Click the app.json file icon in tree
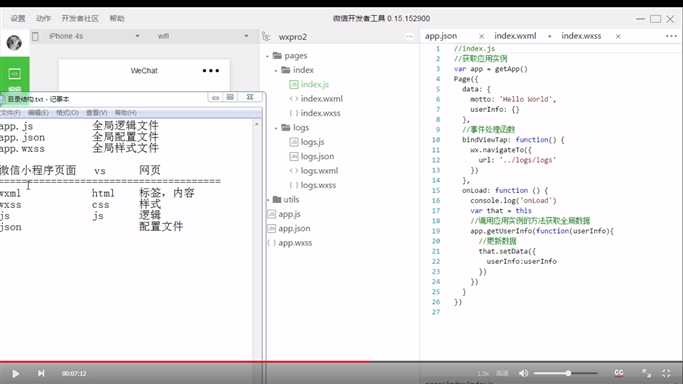Screen dimensions: 683x384 click(x=271, y=229)
